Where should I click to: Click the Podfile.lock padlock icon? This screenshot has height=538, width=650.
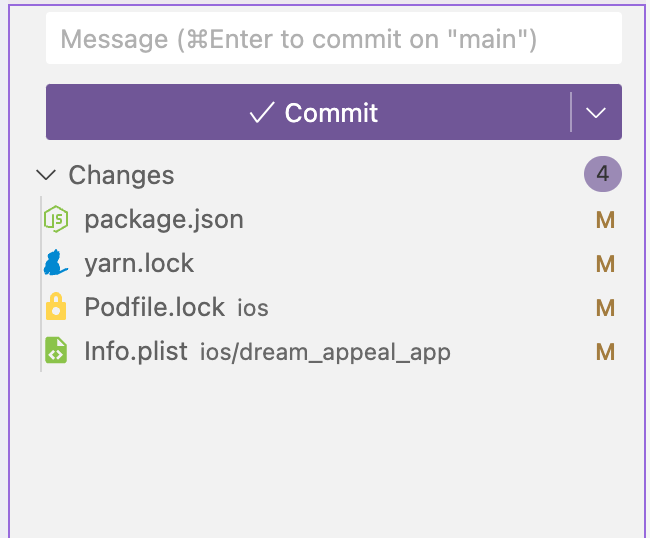pyautogui.click(x=56, y=307)
